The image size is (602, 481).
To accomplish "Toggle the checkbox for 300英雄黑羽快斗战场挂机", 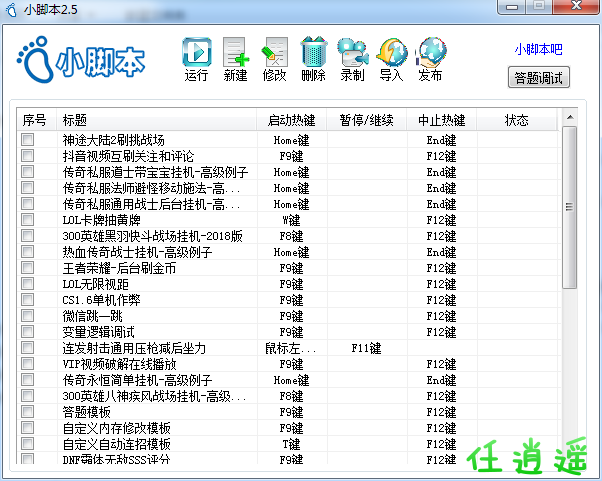I will point(28,236).
